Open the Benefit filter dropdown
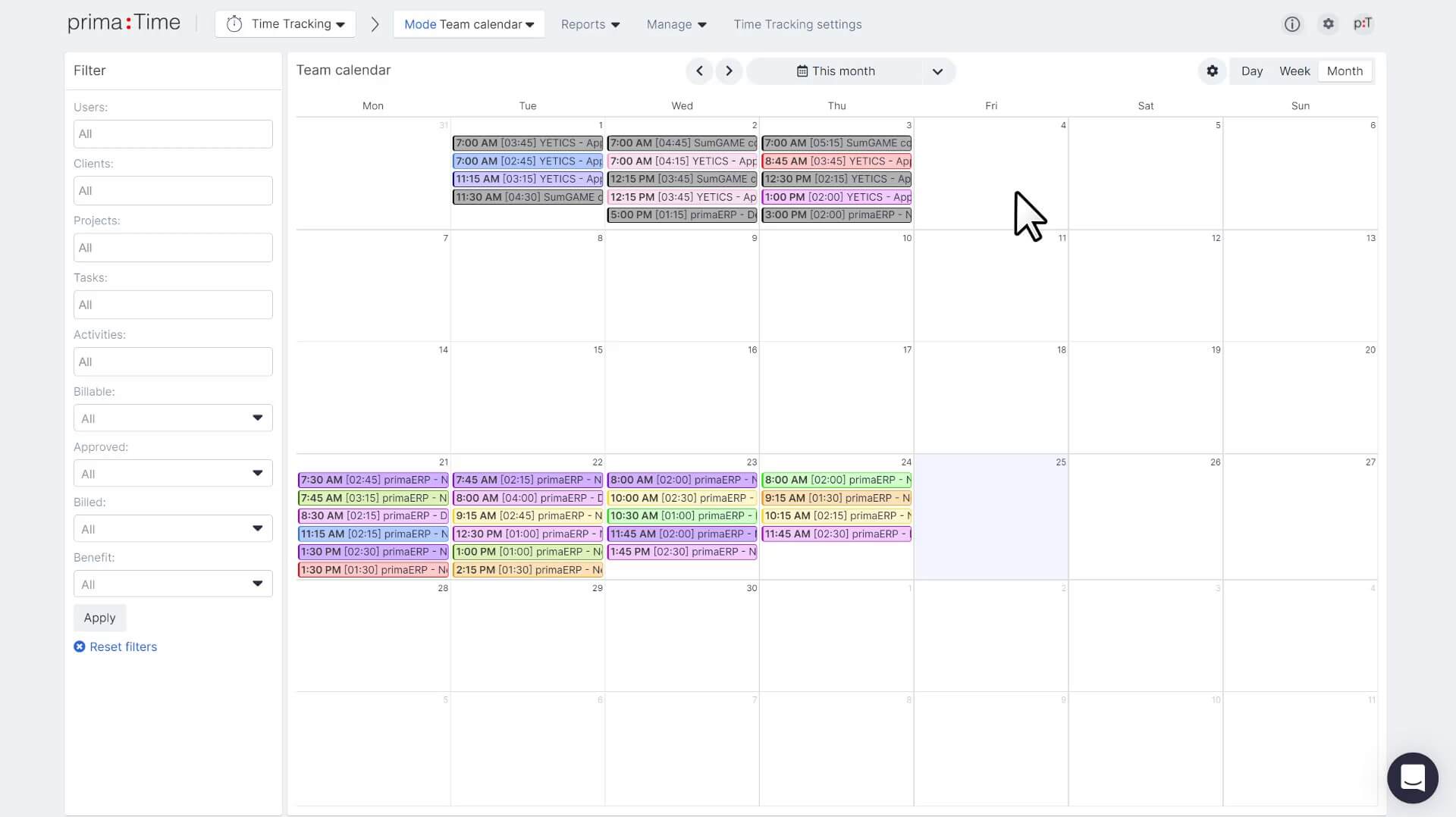The width and height of the screenshot is (1456, 817). pyautogui.click(x=173, y=584)
